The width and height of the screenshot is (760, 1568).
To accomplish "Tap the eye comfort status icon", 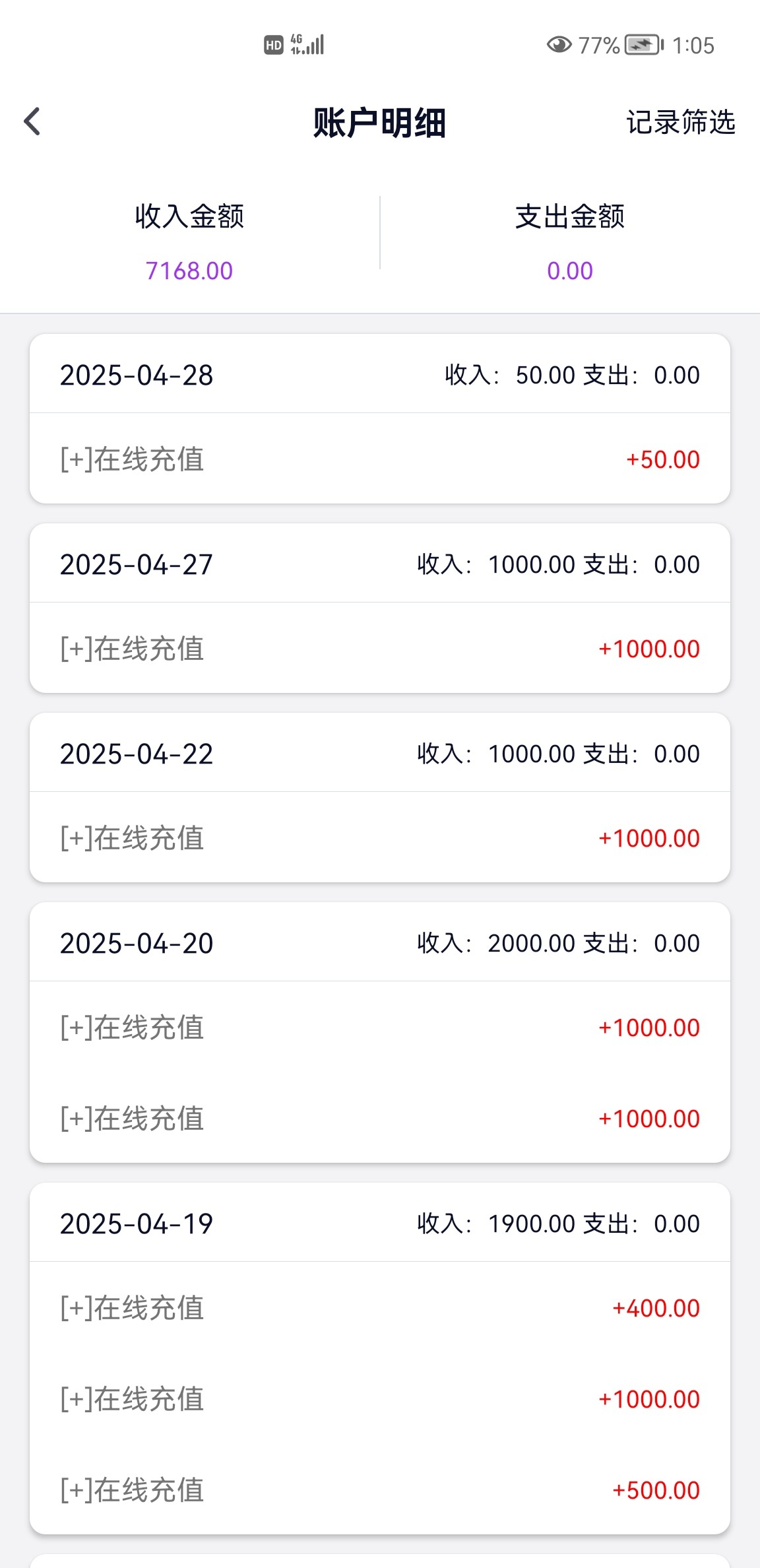I will click(x=559, y=45).
